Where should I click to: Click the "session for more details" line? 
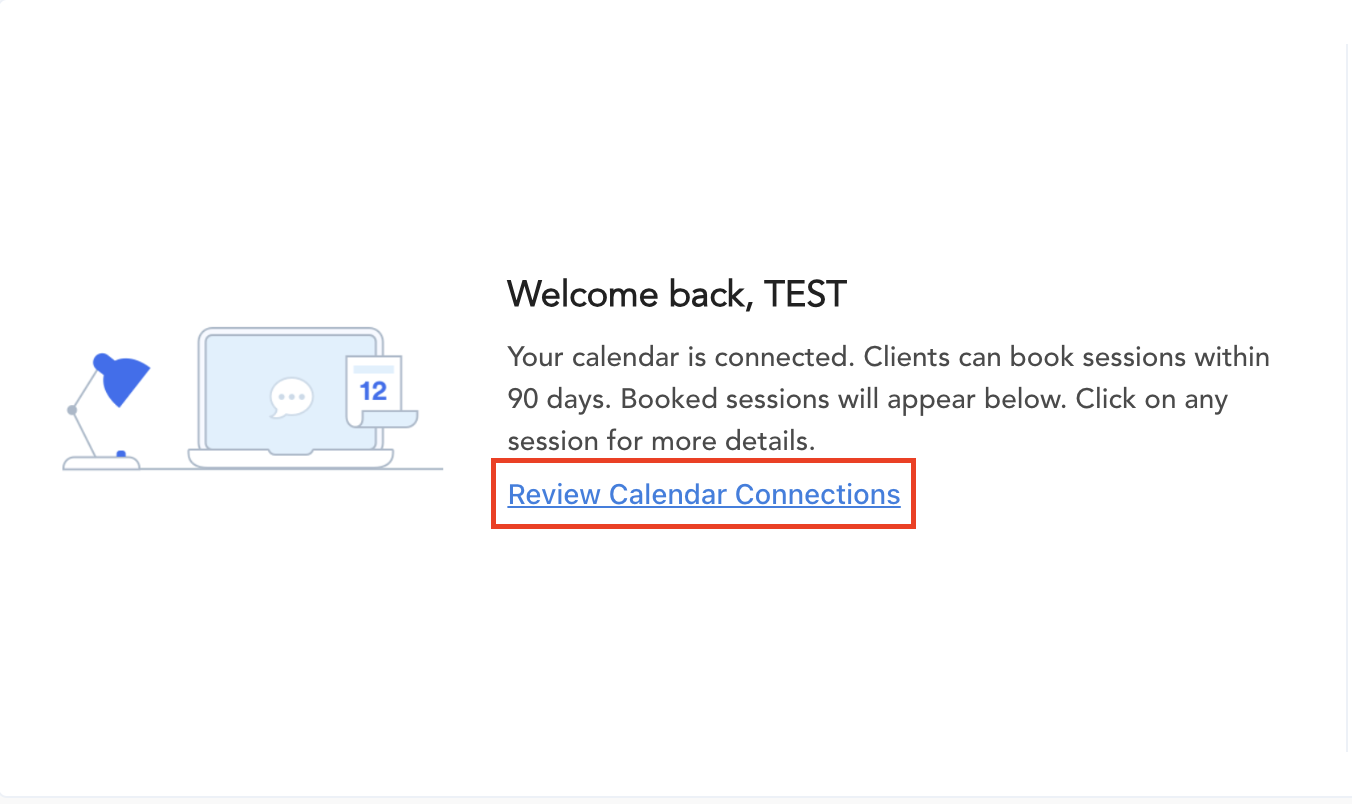[x=661, y=440]
